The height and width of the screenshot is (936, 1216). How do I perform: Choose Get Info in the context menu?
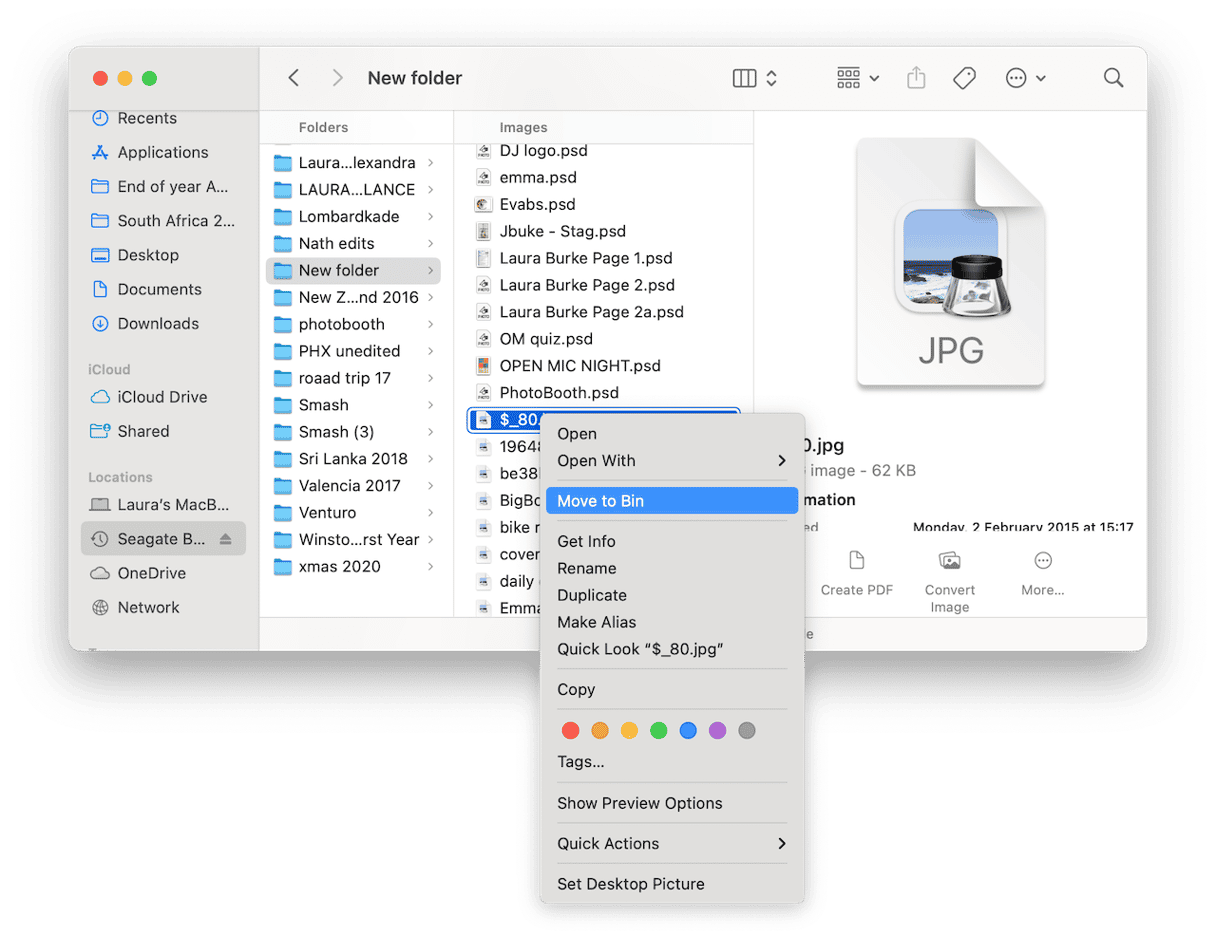672,541
